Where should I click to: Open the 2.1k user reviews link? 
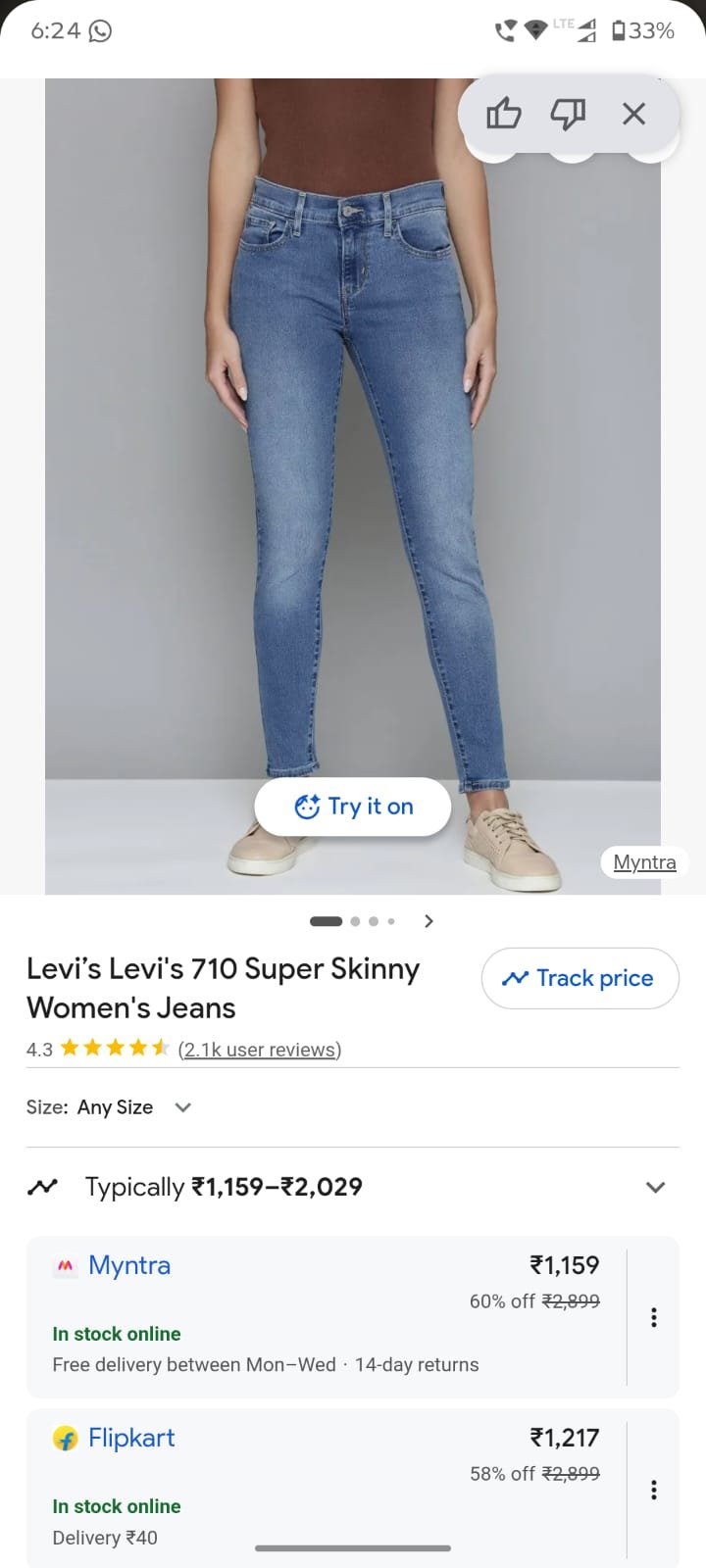(260, 1050)
